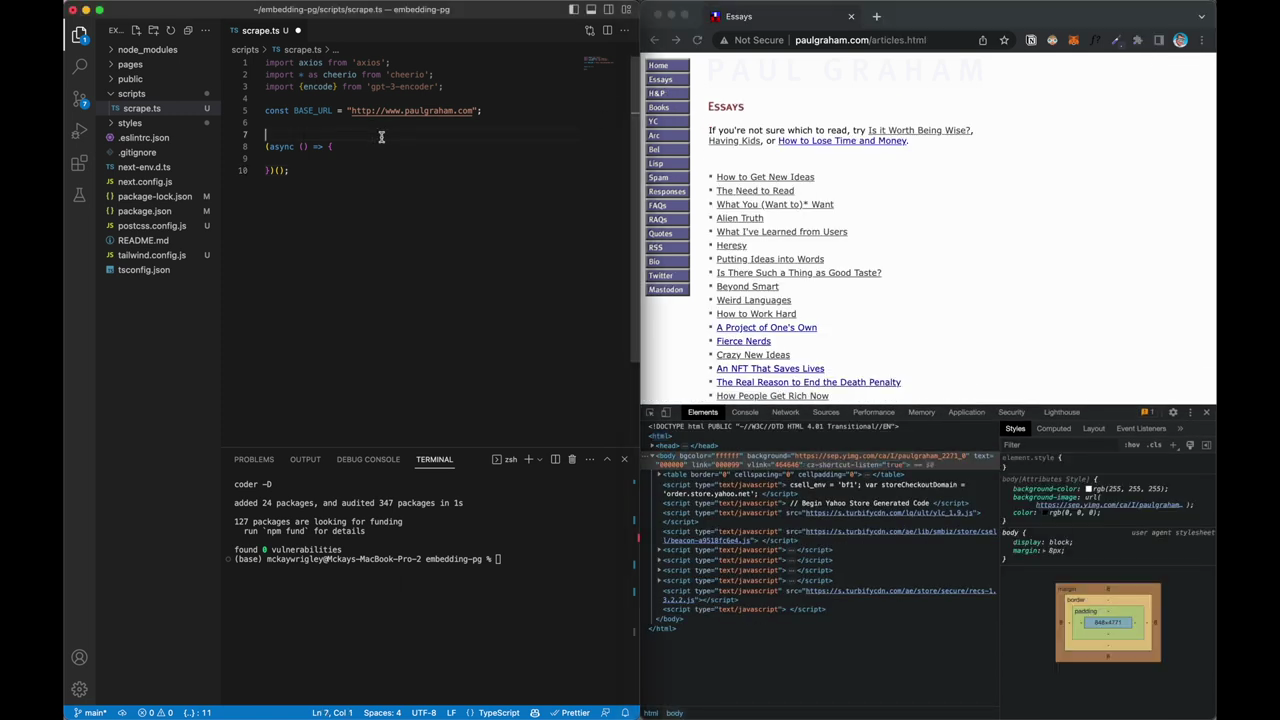Open Run and Debug view
This screenshot has height=720, width=1280.
click(79, 131)
